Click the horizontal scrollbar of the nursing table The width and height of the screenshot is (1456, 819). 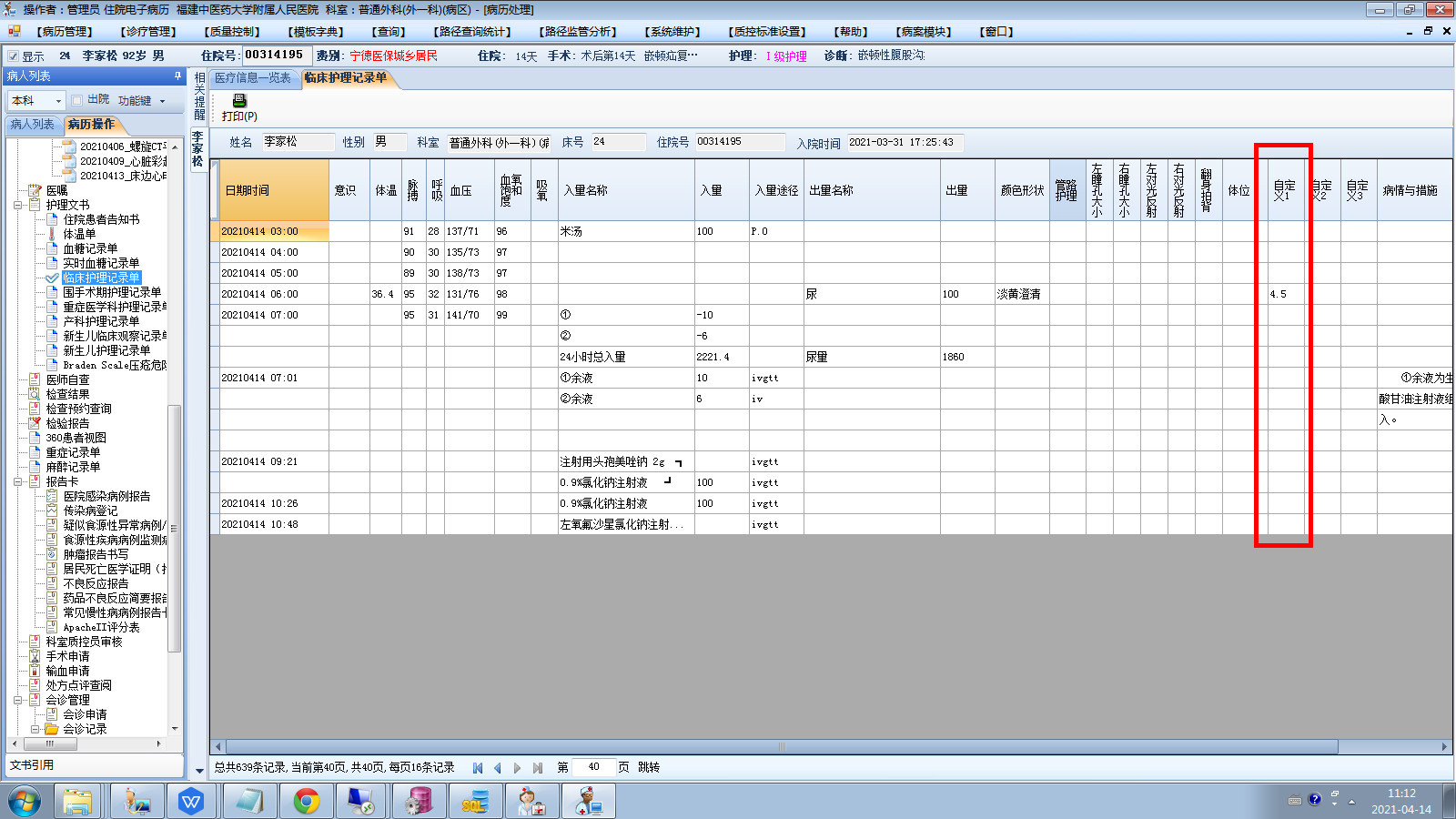[782, 747]
